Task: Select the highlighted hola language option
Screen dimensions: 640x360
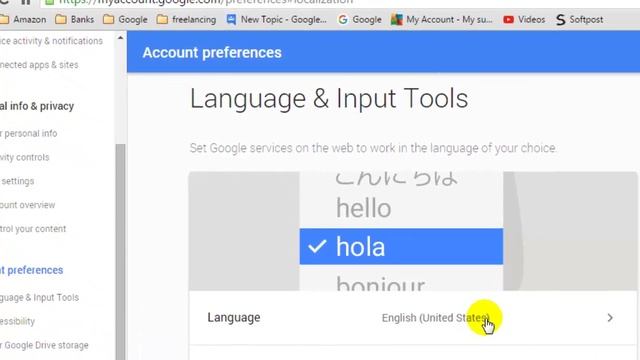Action: click(401, 247)
